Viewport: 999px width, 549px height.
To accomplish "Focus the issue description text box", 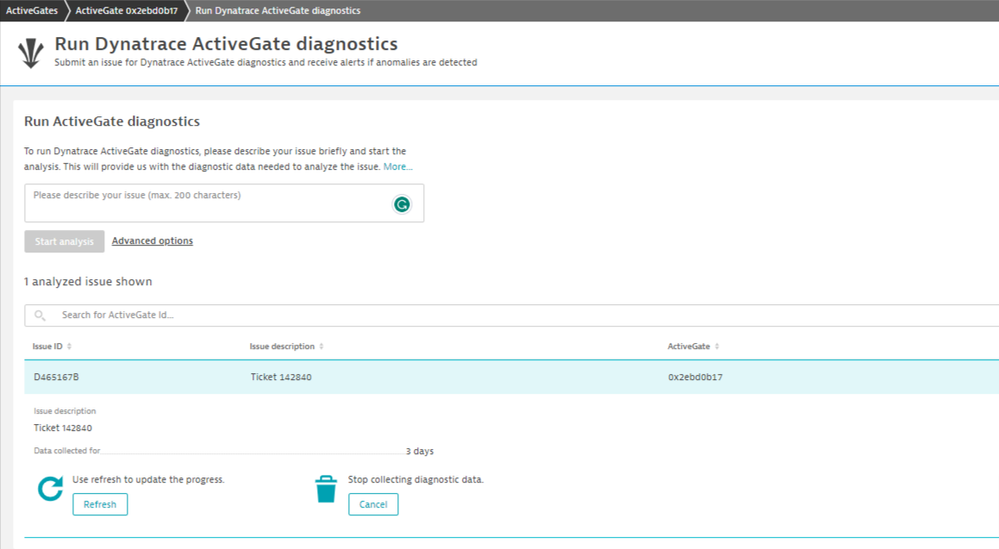I will pos(210,202).
